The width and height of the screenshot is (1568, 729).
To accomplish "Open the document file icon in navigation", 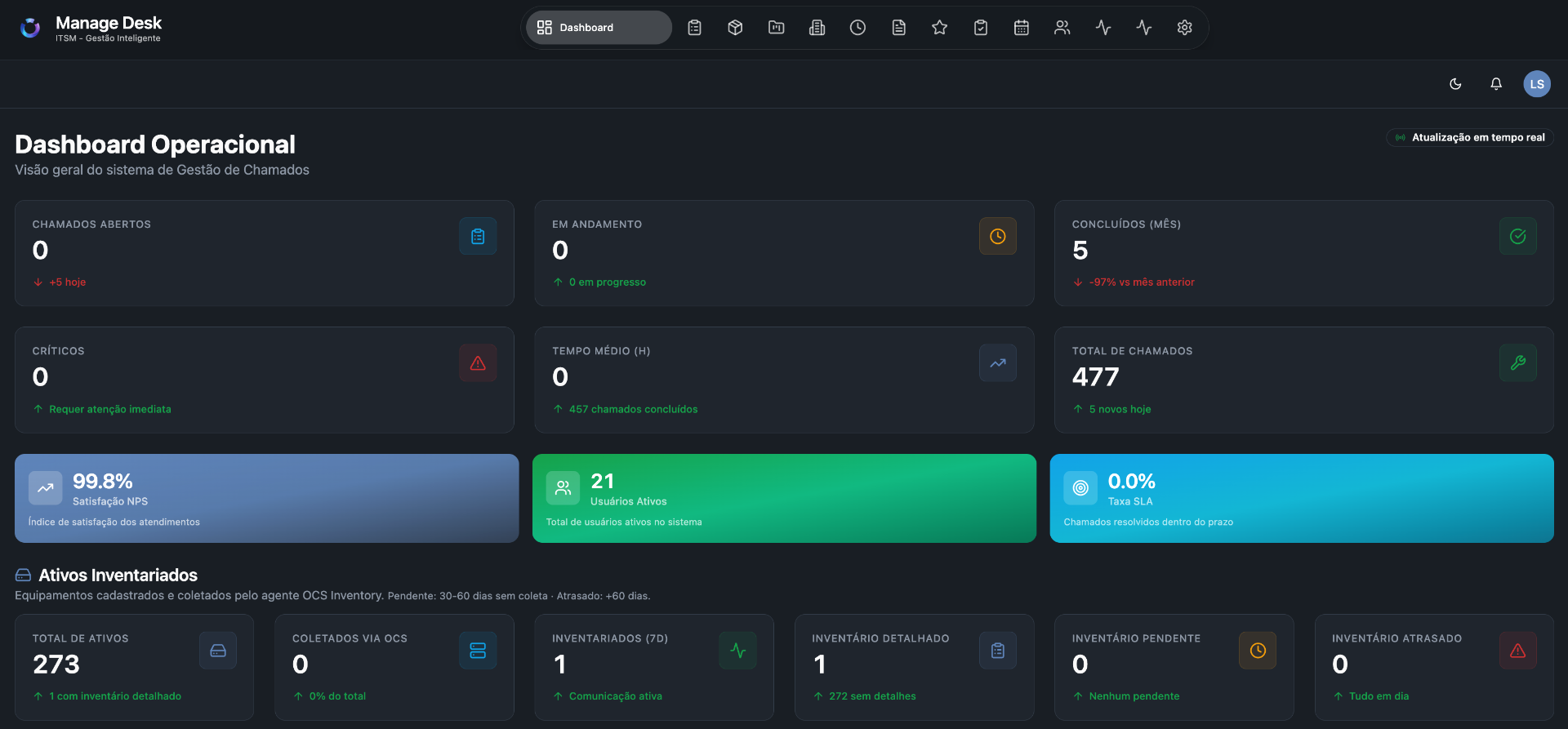I will [x=899, y=28].
